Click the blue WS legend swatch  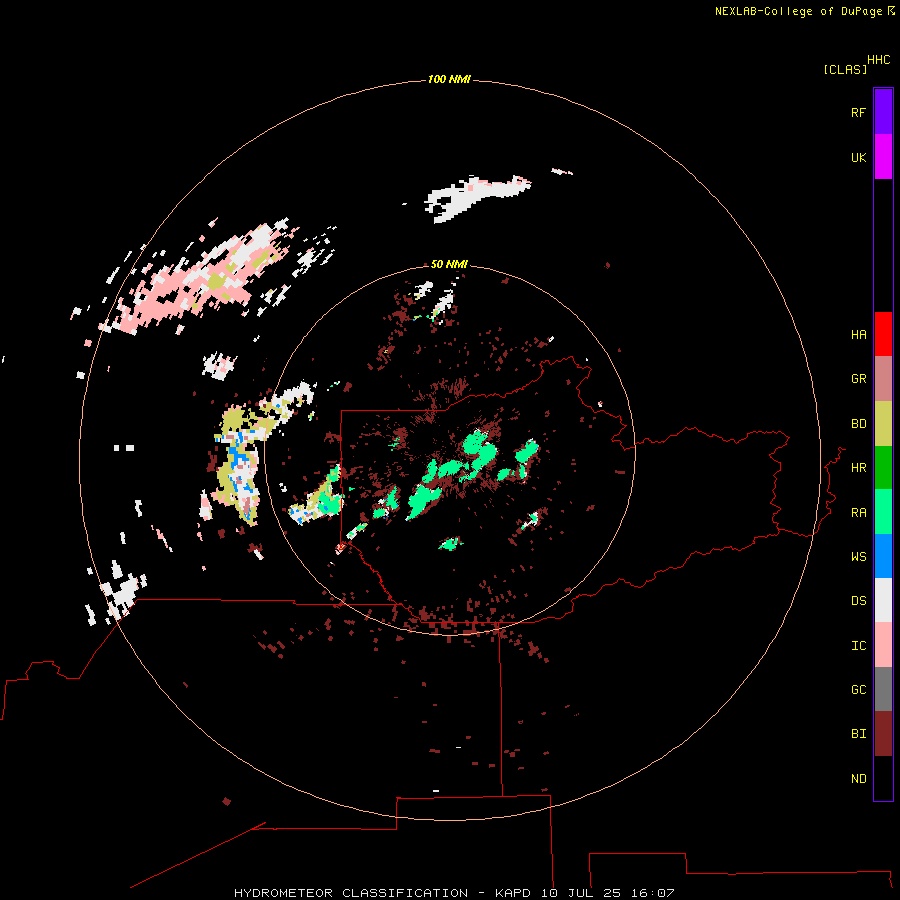tap(883, 556)
